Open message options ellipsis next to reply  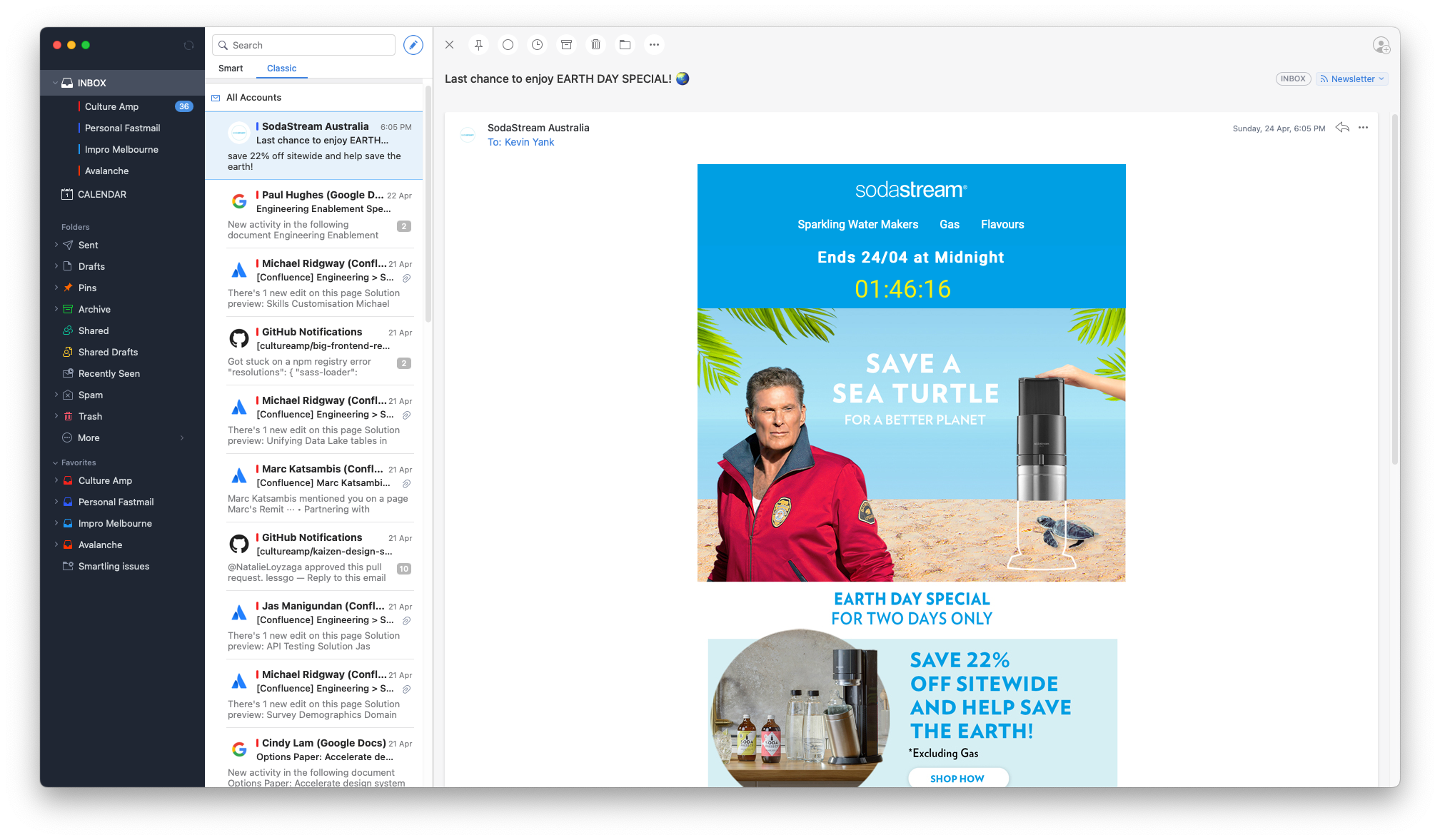(x=1363, y=127)
